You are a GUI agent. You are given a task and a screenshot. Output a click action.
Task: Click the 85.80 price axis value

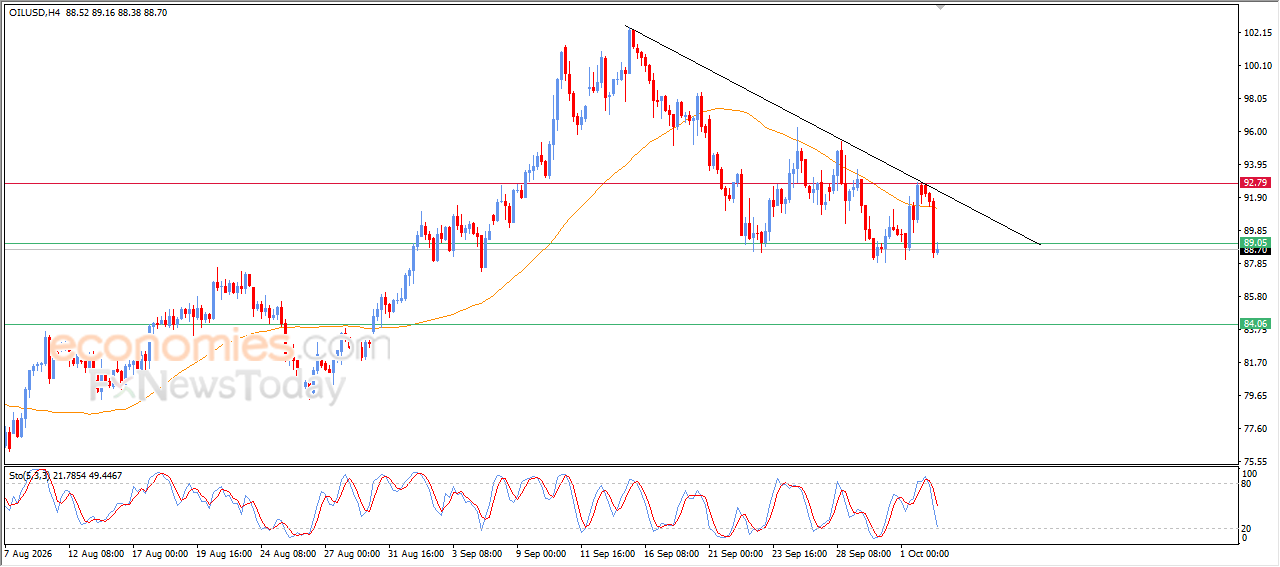(1257, 297)
